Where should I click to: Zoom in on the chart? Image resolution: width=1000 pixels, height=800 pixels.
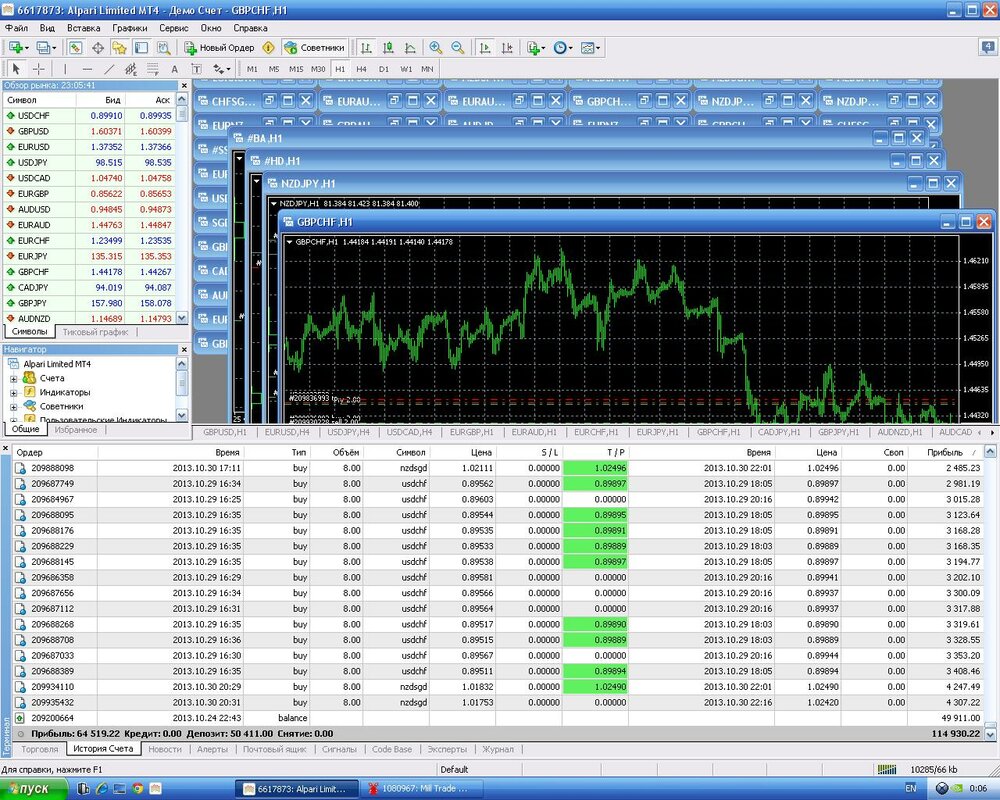click(x=436, y=47)
